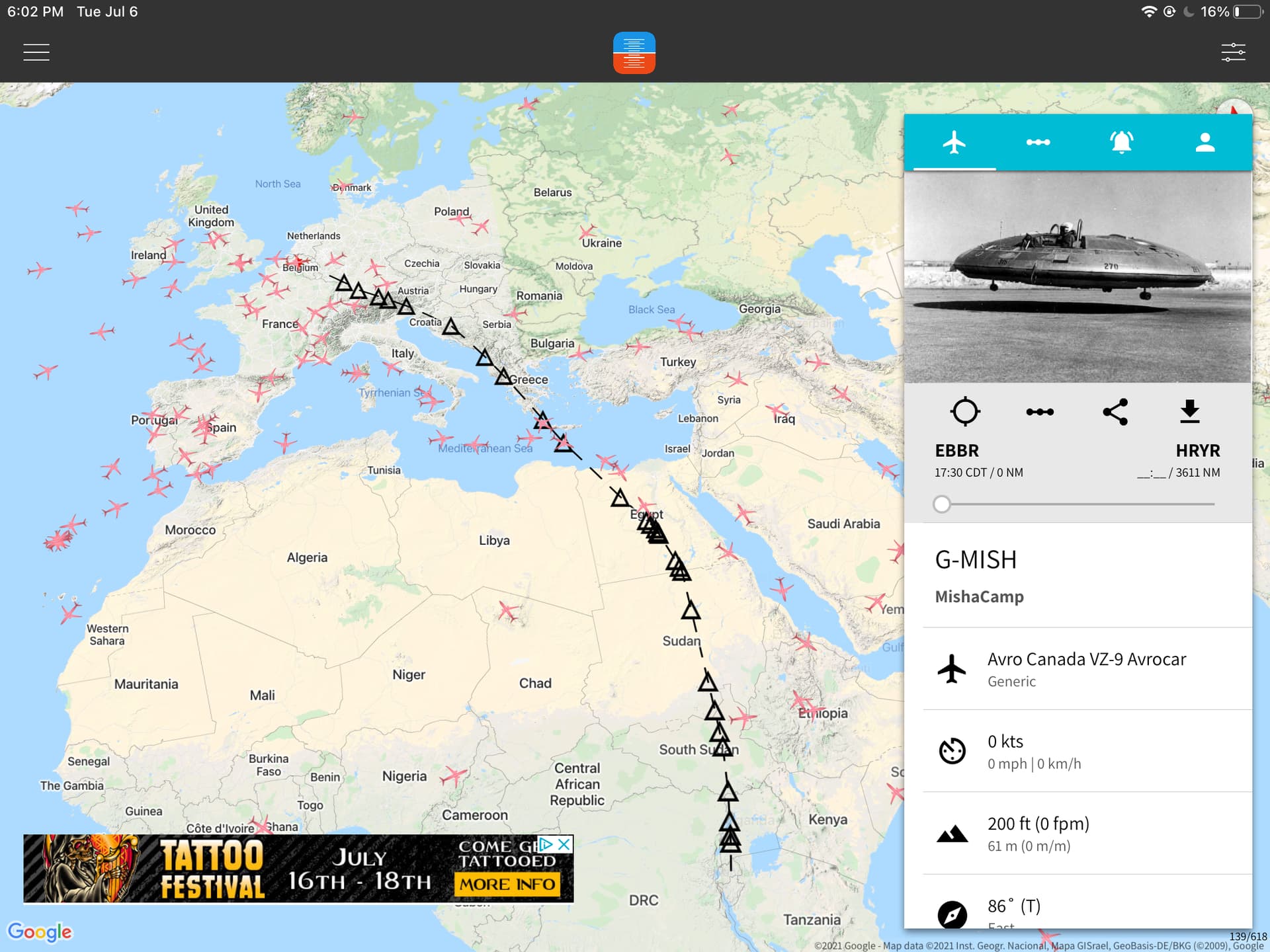
Task: Share this flight via share icon
Action: 1115,412
